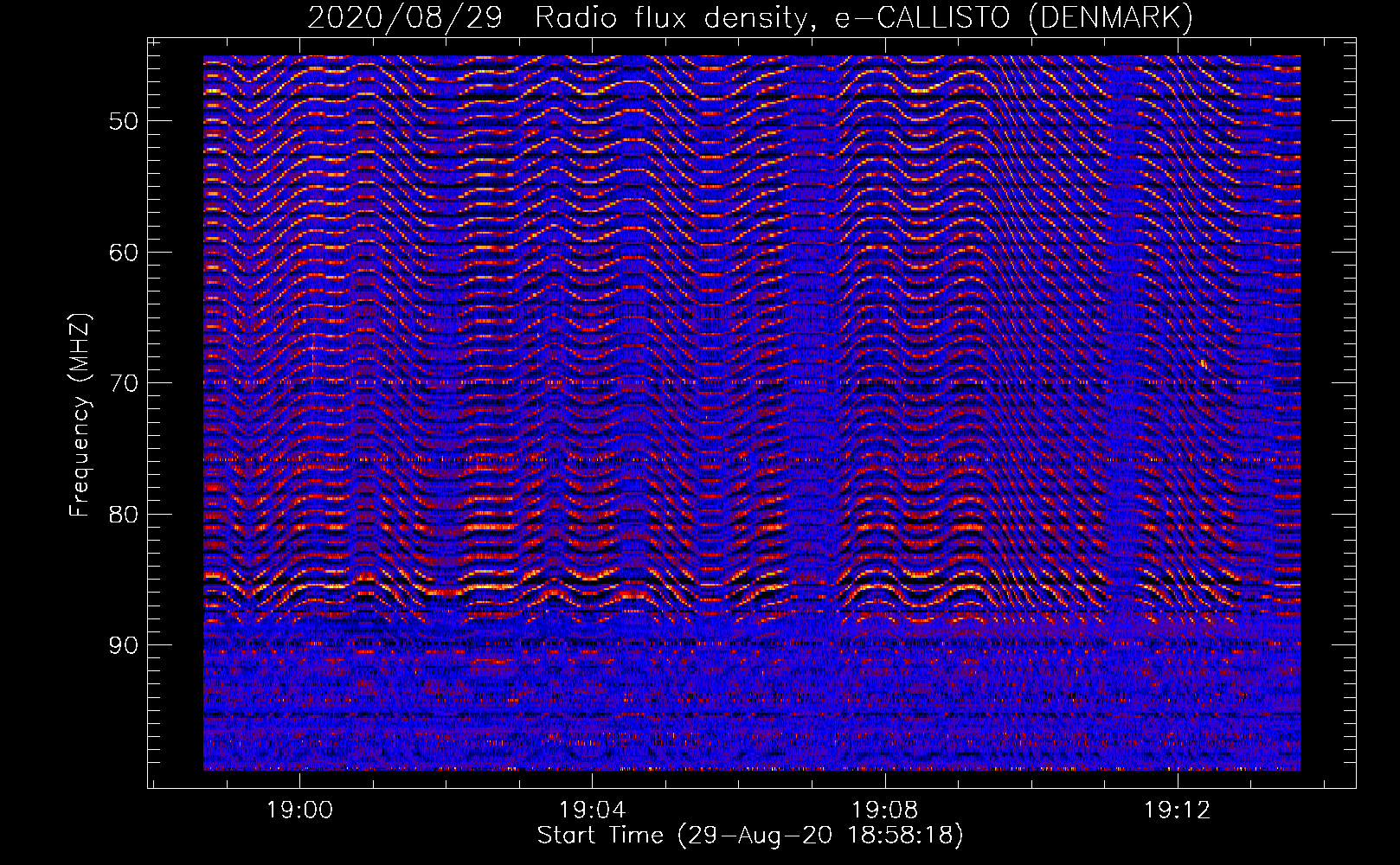Select the 'Frequency (MHZ)' y-axis label
Screen dimensions: 1400x865
click(79, 416)
